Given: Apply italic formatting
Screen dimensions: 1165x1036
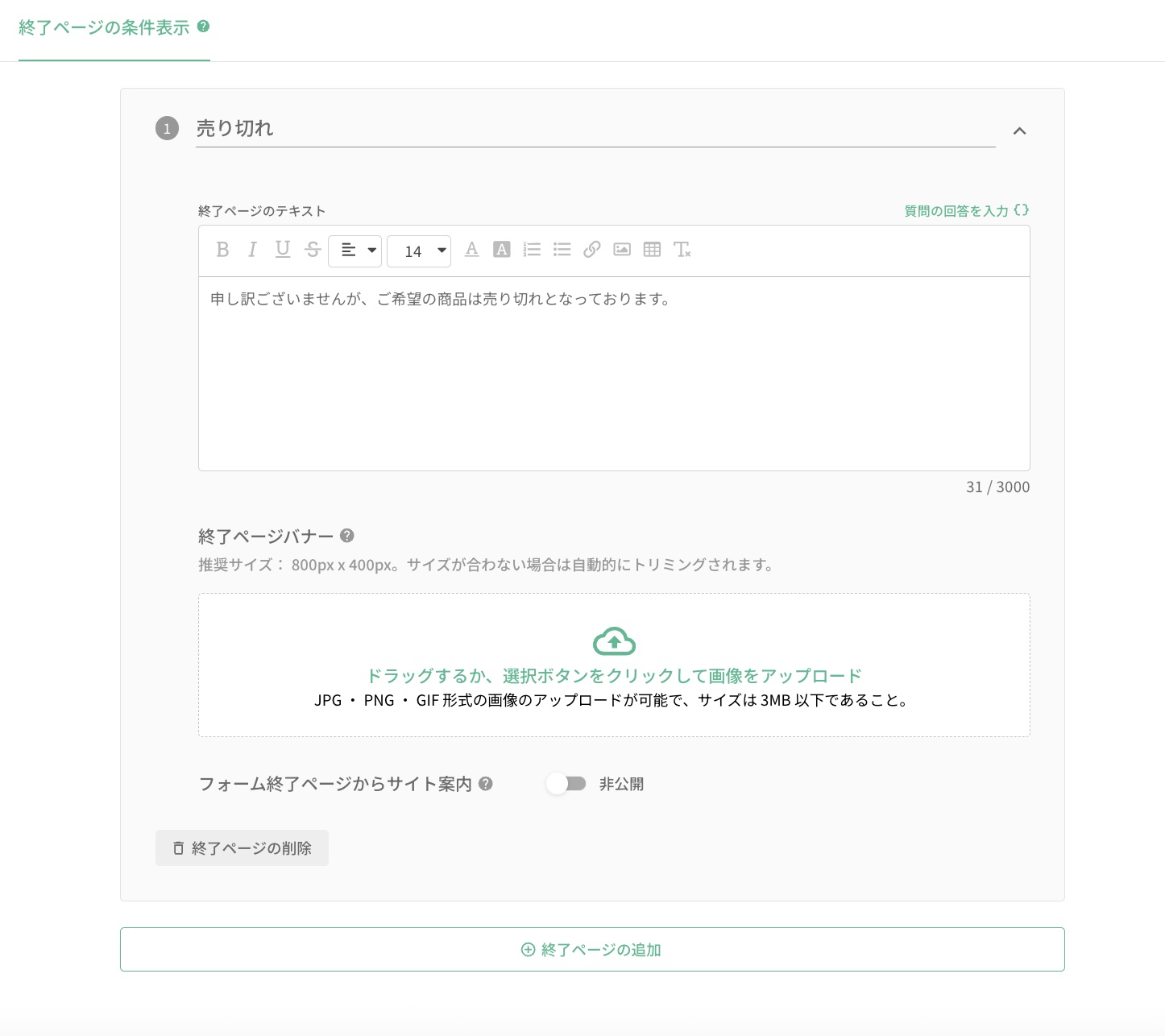Looking at the screenshot, I should tap(252, 250).
